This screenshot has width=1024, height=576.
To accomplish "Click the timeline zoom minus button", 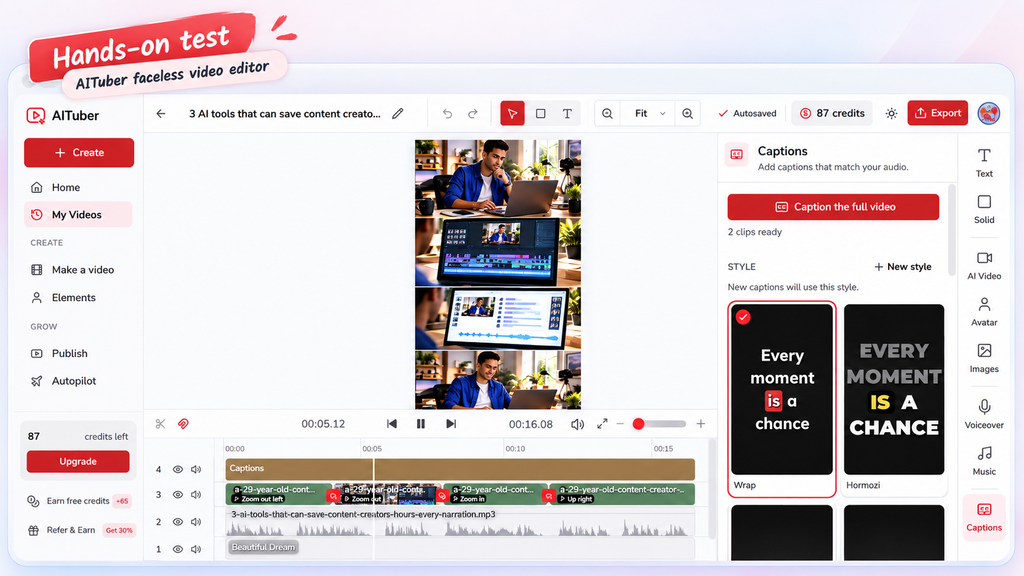I will (x=620, y=424).
